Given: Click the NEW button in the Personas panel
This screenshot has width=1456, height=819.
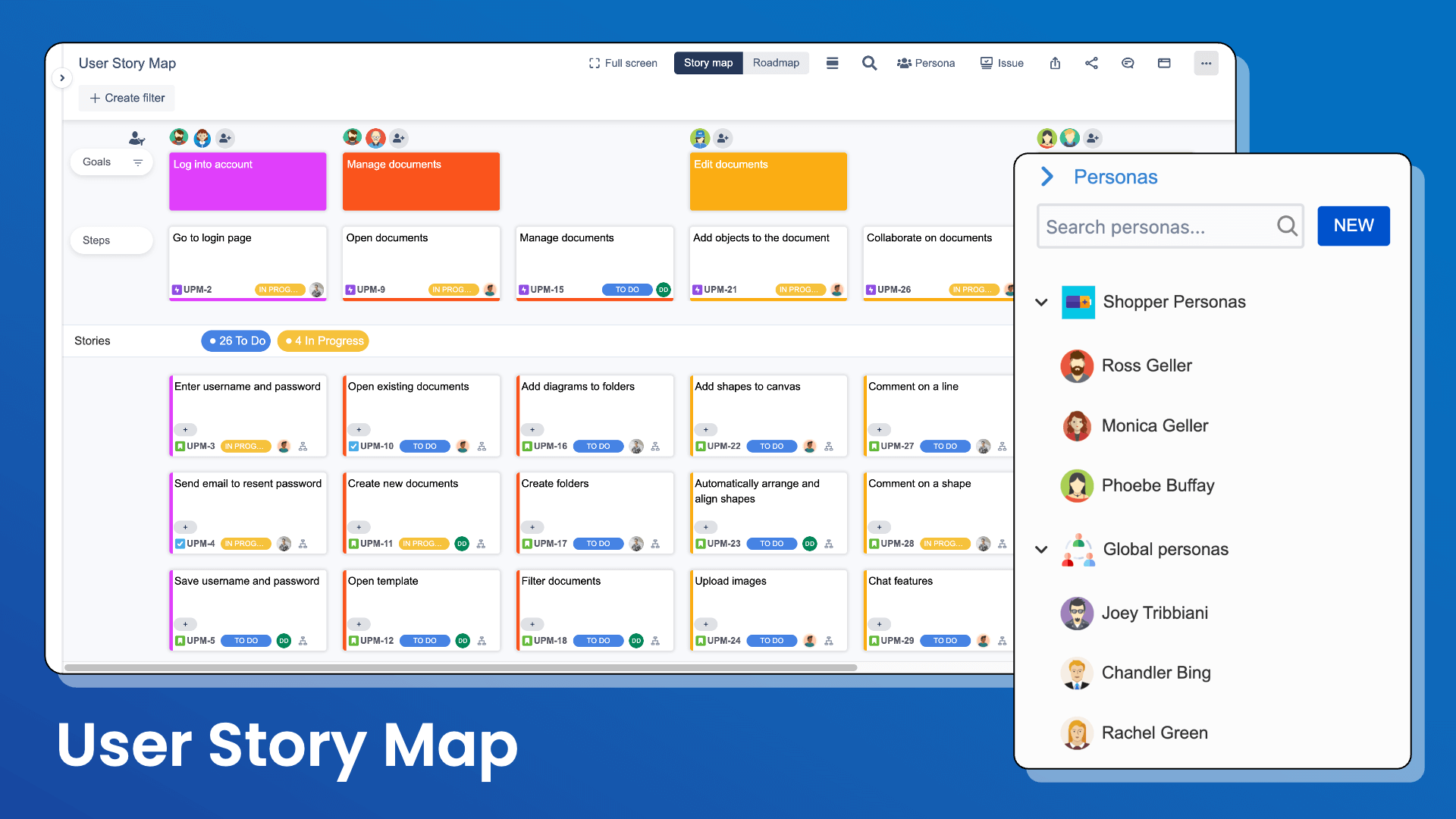Looking at the screenshot, I should click(1353, 225).
